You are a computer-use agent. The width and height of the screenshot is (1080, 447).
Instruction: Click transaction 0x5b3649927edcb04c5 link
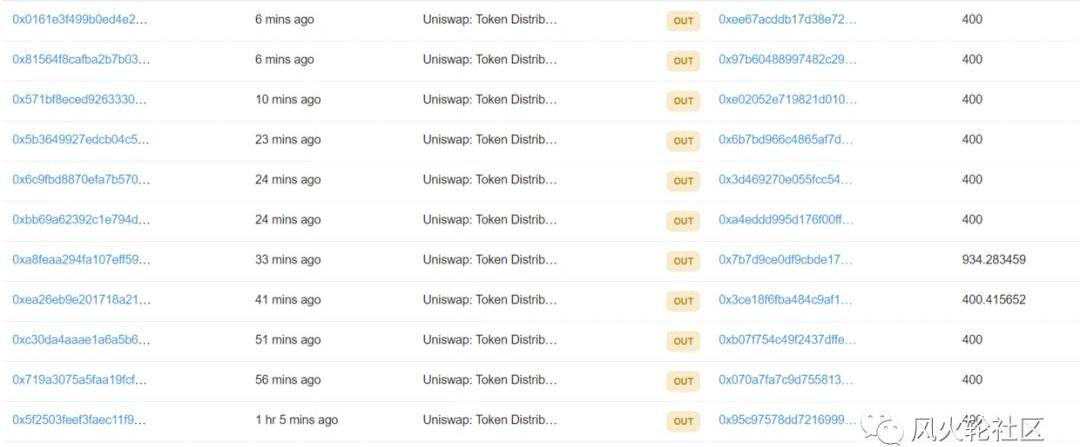pos(81,139)
